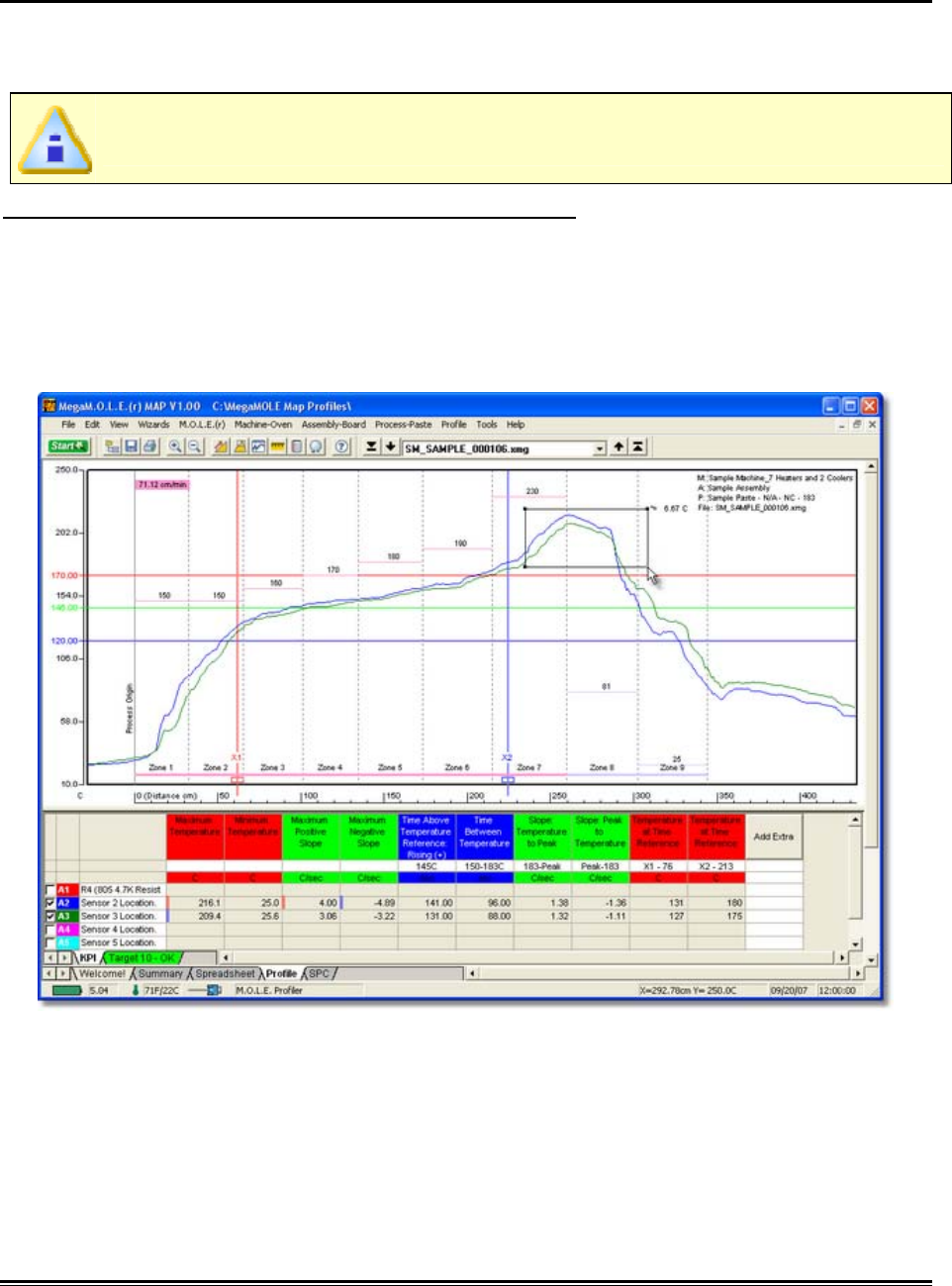Click the Zoom In magnifier icon
This screenshot has height=1286, width=952.
[175, 446]
